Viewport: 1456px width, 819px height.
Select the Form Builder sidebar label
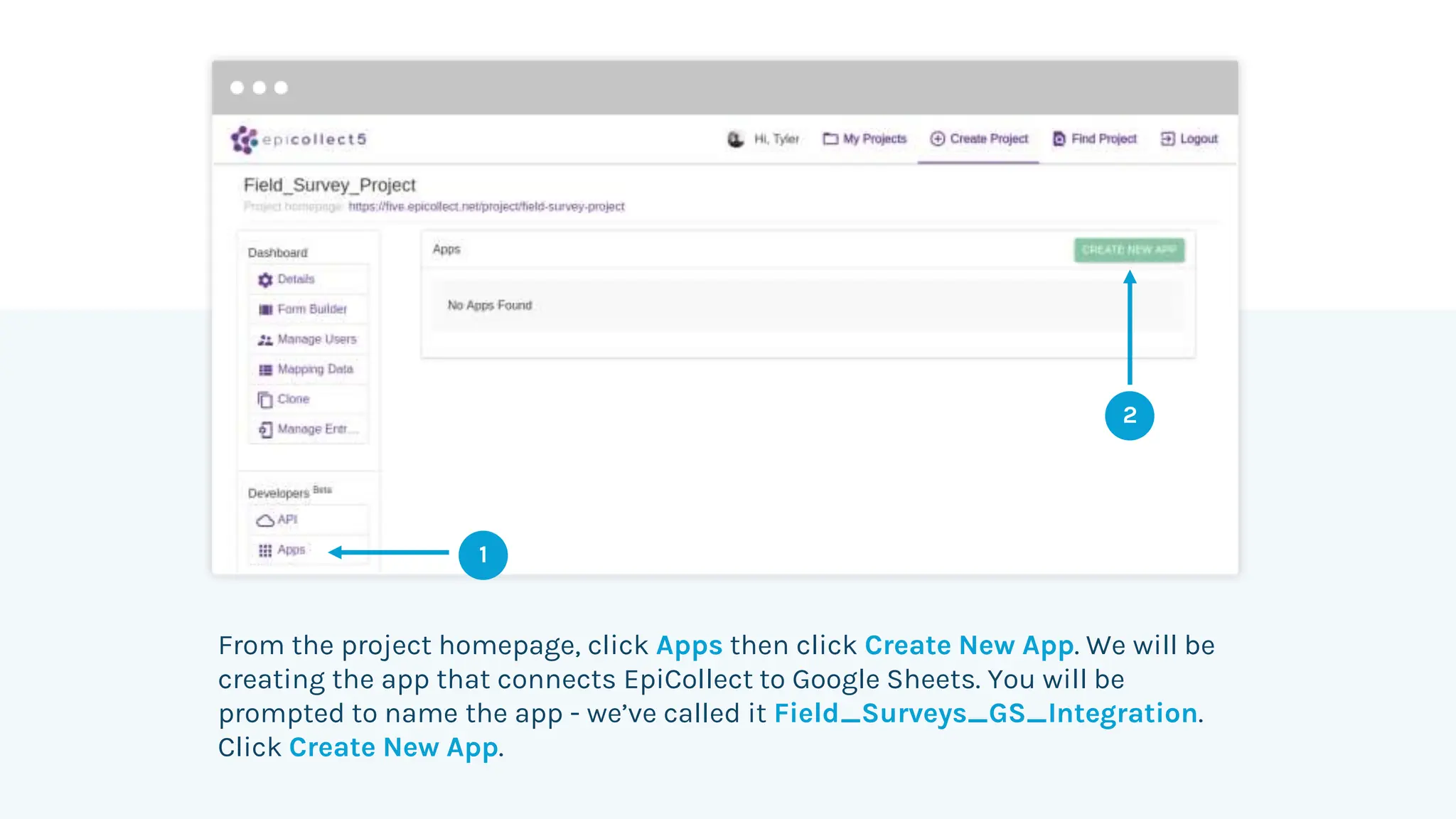pyautogui.click(x=312, y=309)
